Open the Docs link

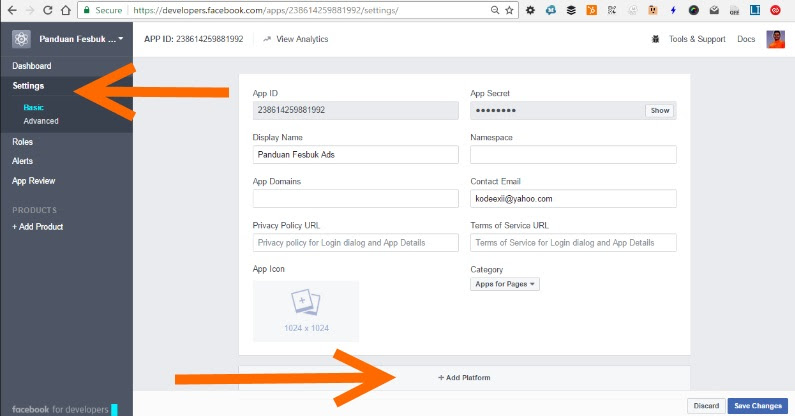pos(746,39)
